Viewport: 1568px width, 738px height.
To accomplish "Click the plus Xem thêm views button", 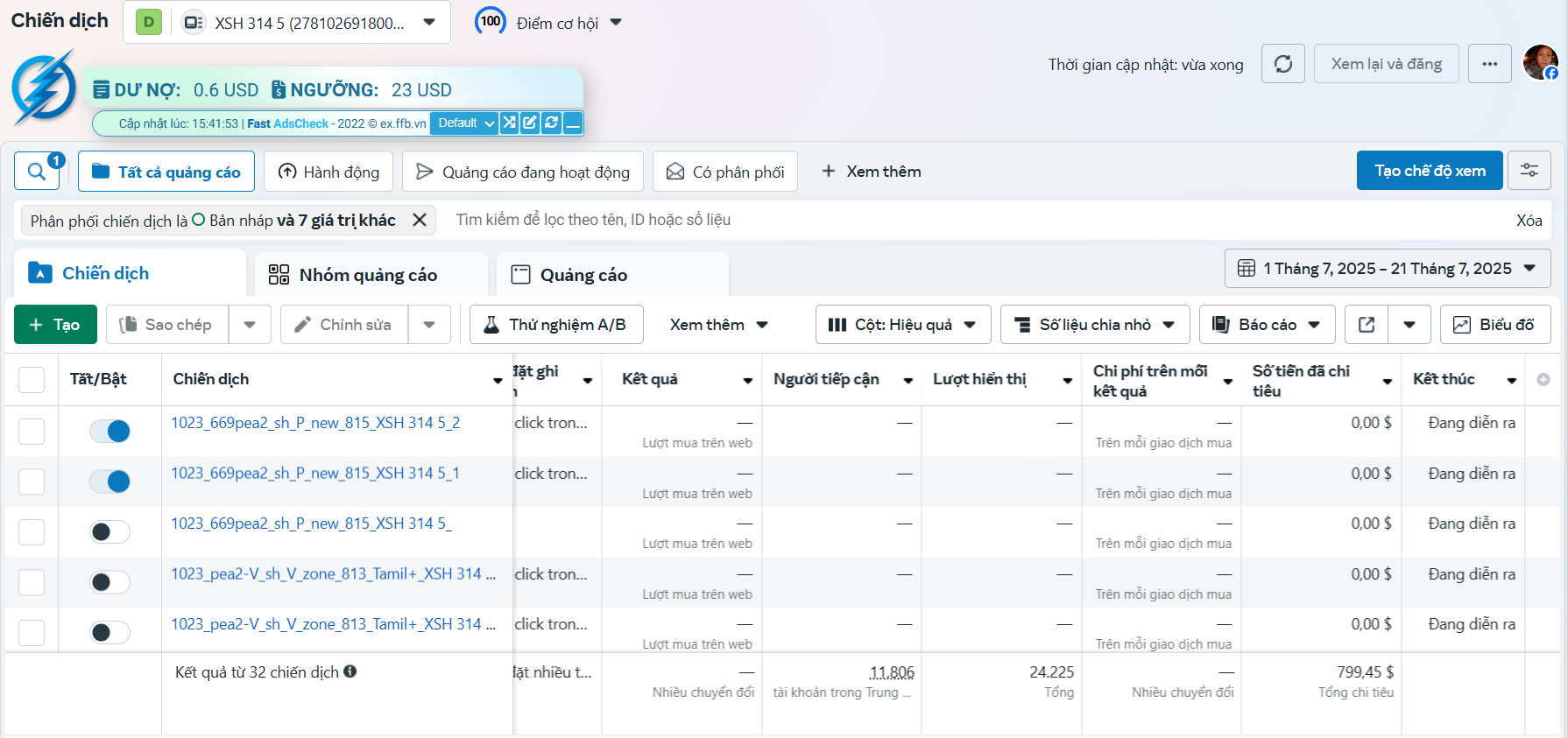I will [x=871, y=172].
